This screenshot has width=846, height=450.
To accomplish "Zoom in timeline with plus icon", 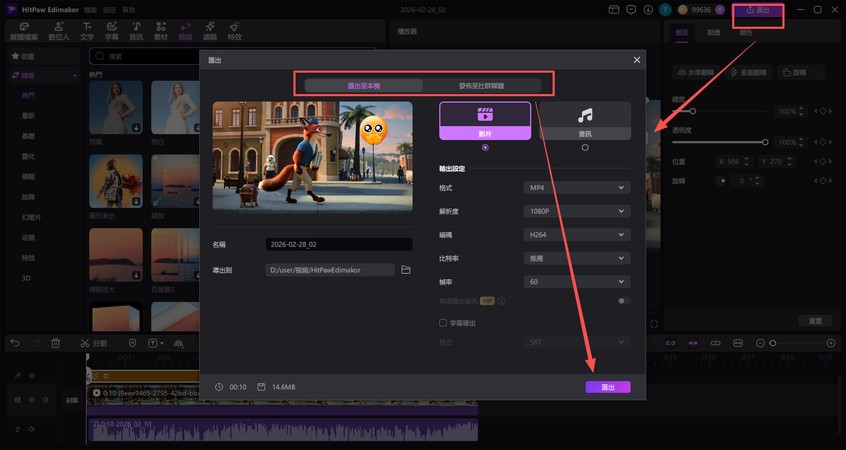I will click(x=831, y=343).
